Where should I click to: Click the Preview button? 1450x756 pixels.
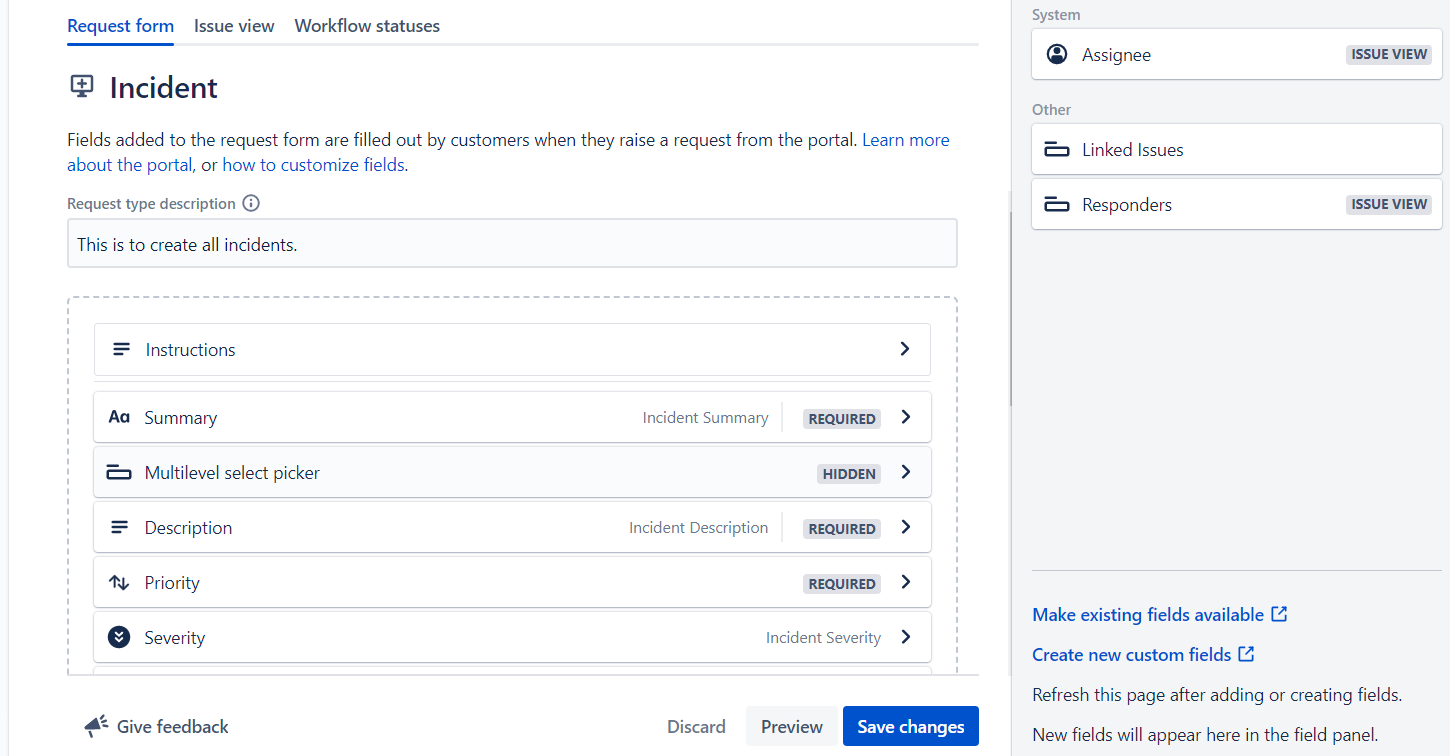click(x=792, y=726)
